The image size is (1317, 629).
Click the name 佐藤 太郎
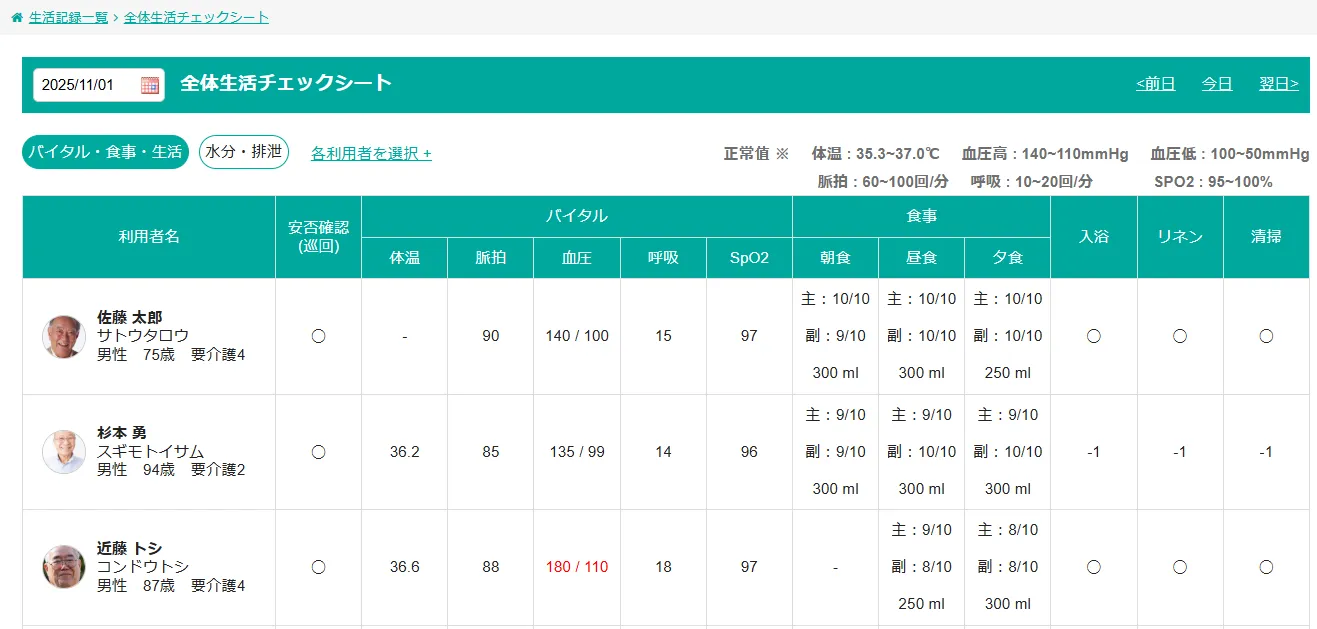(x=130, y=317)
